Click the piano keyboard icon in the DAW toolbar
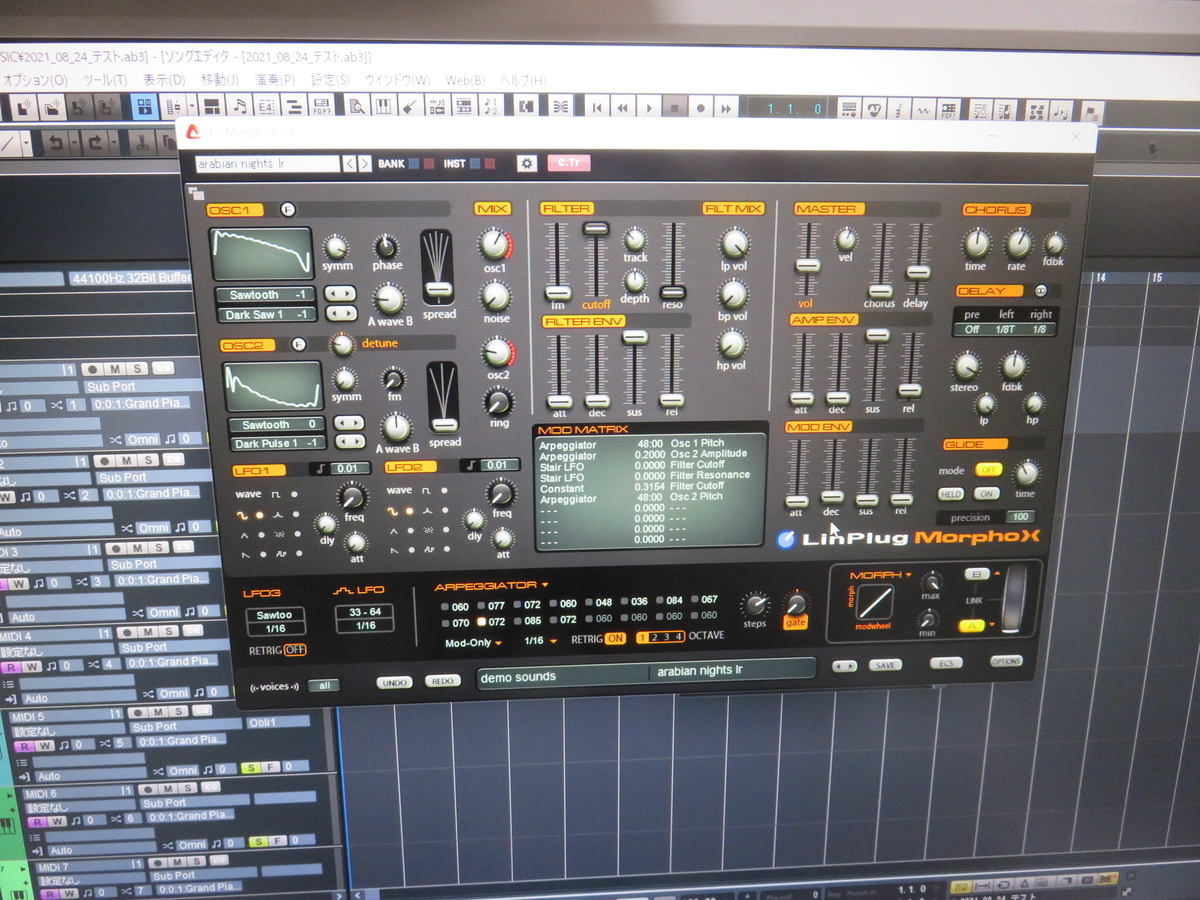The height and width of the screenshot is (900, 1200). click(x=383, y=107)
